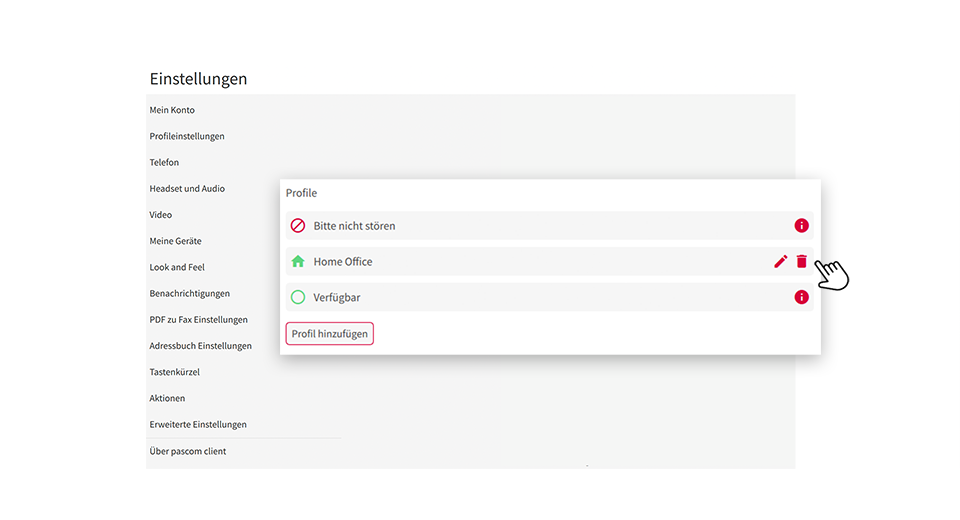The image size is (960, 520).
Task: Open Über pascom client page
Action: point(187,451)
